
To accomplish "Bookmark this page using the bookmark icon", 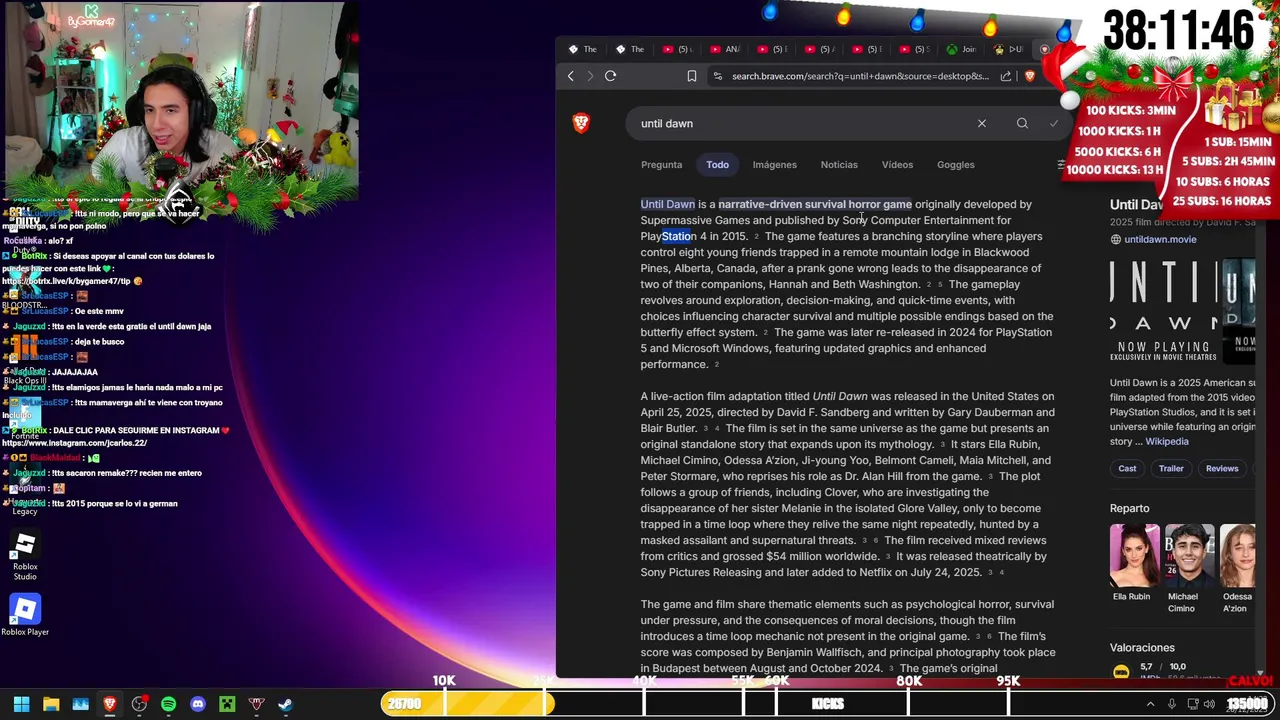I will 691,76.
